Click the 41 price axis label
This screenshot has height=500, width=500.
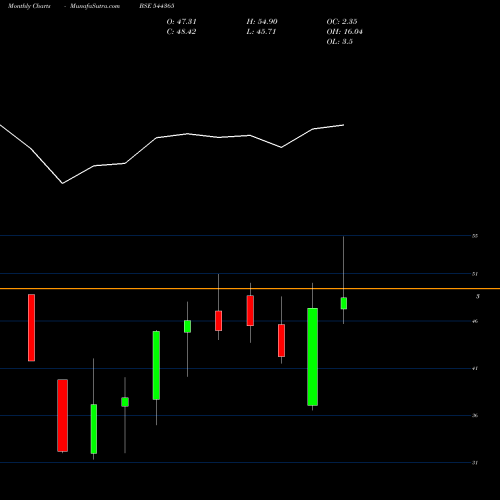(x=475, y=368)
